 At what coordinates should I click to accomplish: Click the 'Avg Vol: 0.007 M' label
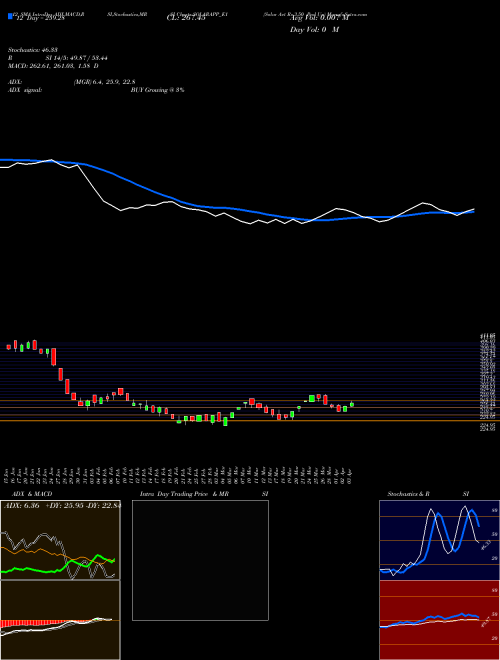(x=320, y=18)
